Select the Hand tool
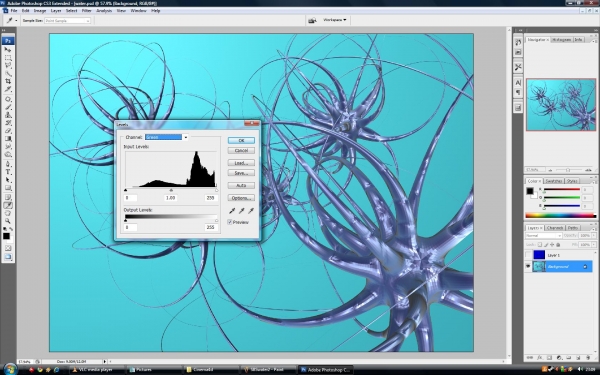The width and height of the screenshot is (600, 375). click(x=8, y=213)
